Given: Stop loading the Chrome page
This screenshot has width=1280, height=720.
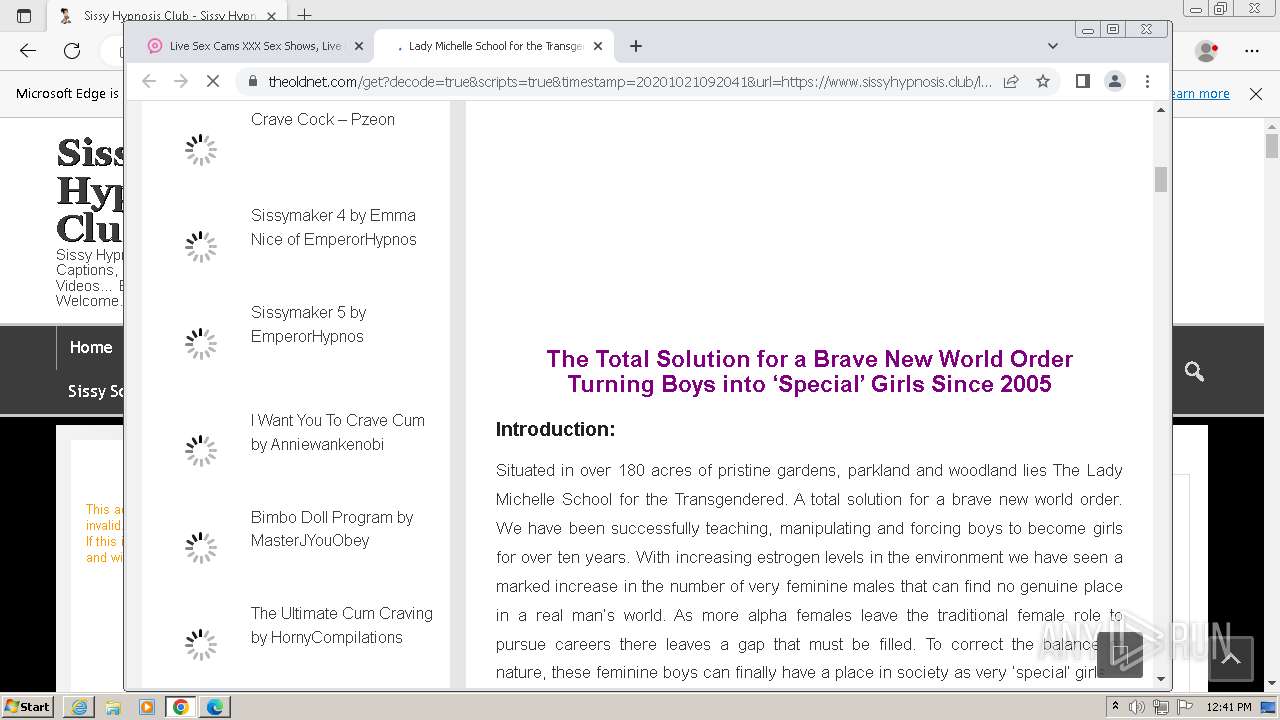Looking at the screenshot, I should tap(213, 81).
